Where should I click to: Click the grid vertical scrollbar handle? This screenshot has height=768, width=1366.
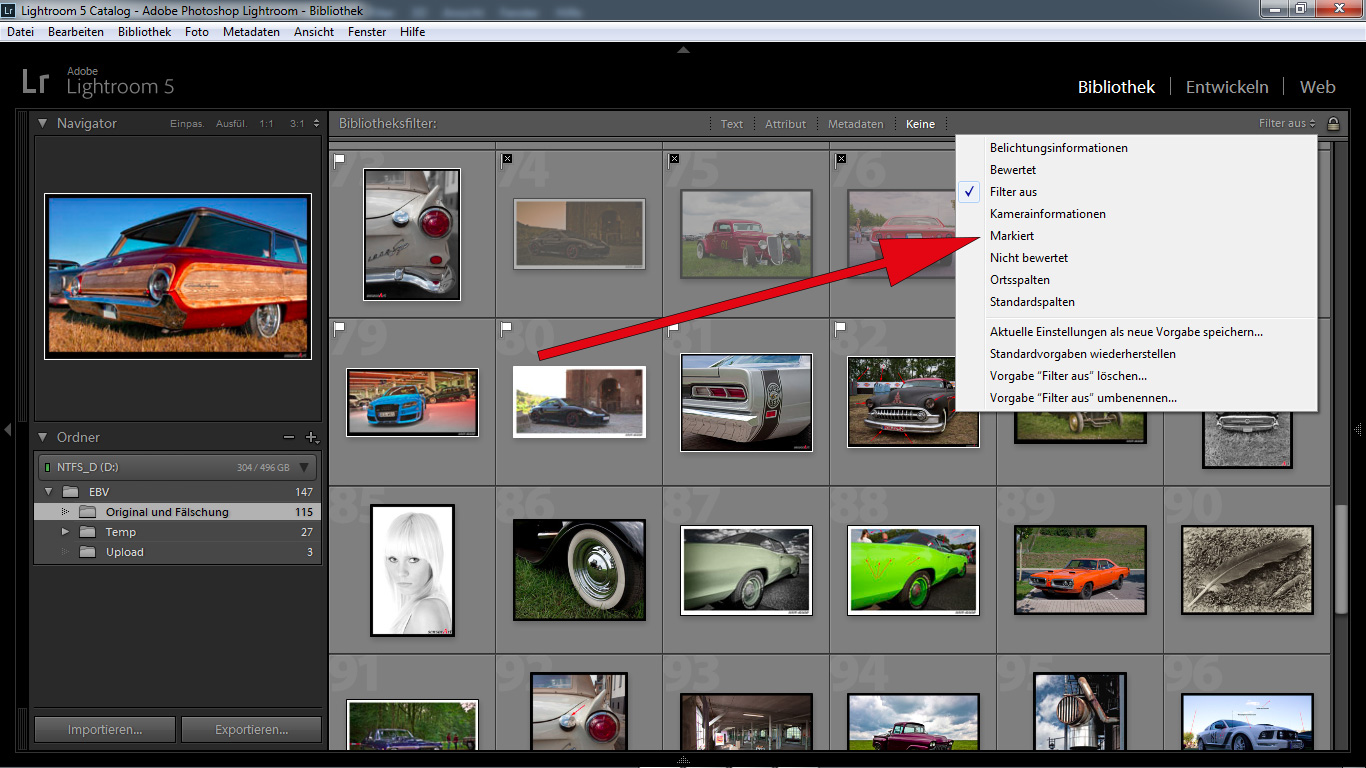click(x=1341, y=558)
